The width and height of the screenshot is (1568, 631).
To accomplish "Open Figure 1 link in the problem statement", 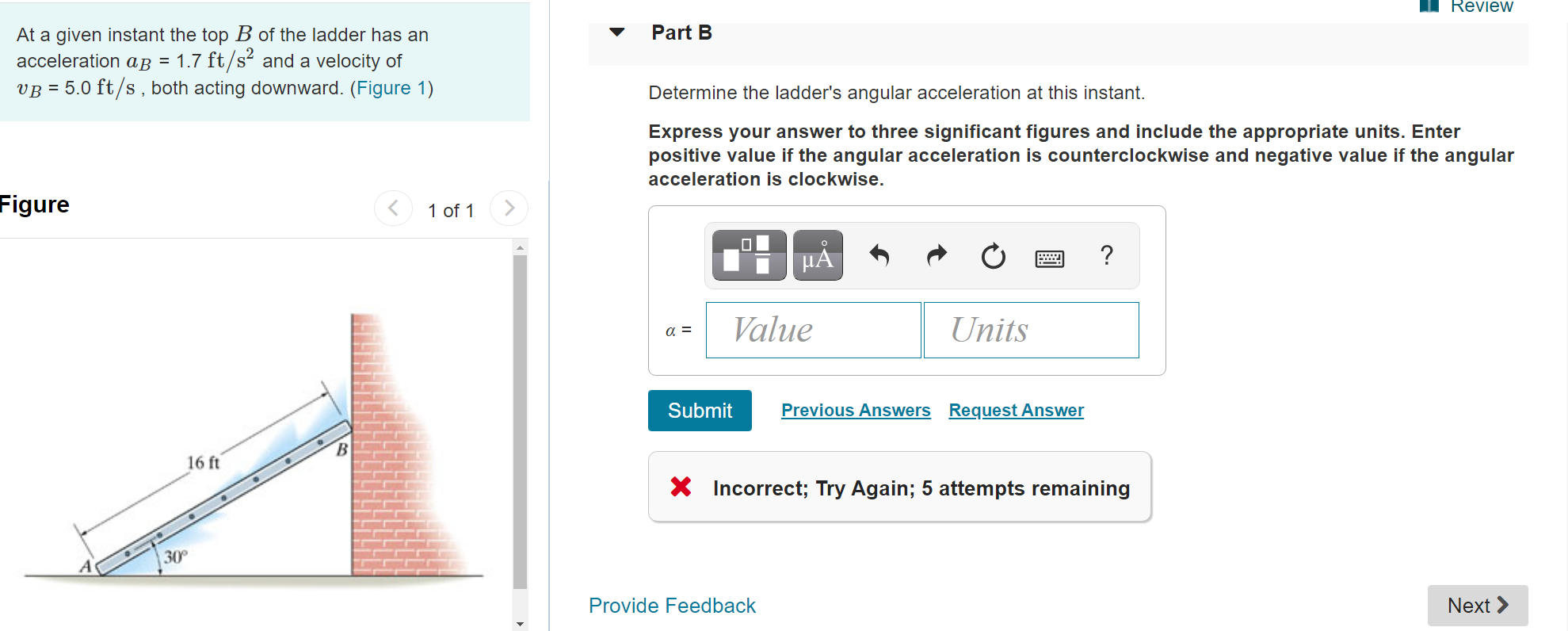I will pos(390,88).
